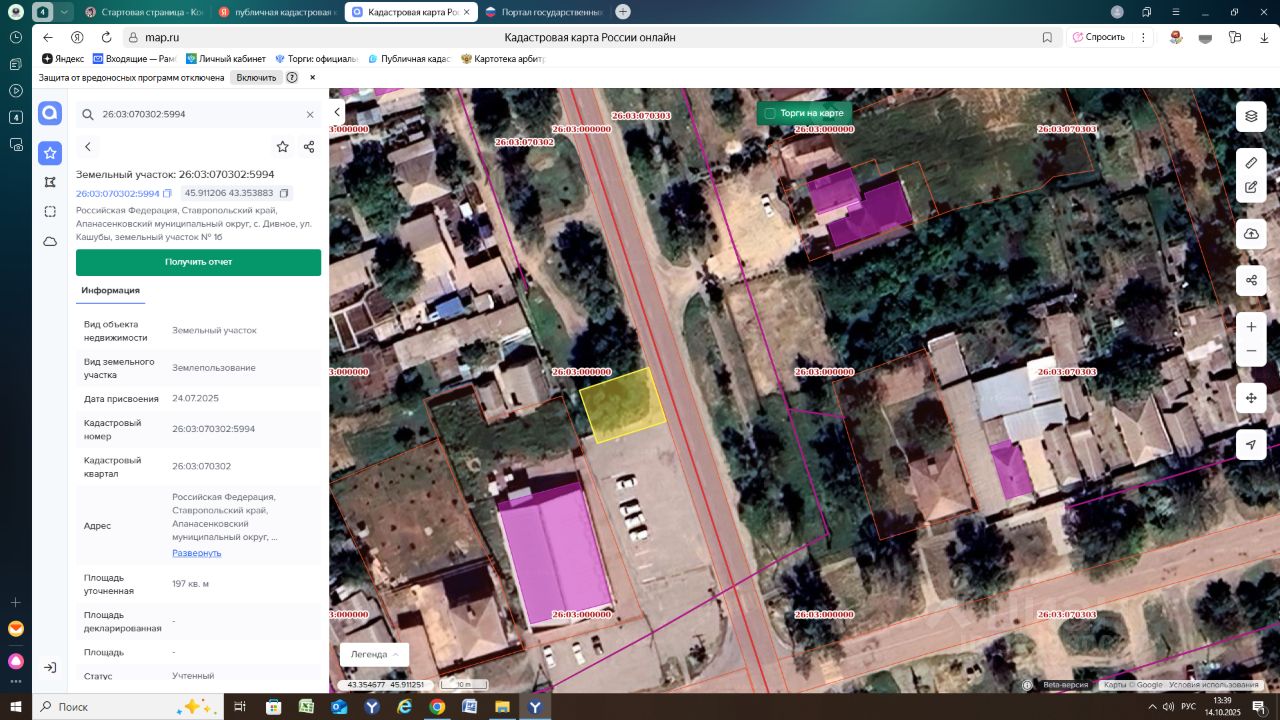The height and width of the screenshot is (720, 1280).
Task: Open the Торги bookmark
Action: [316, 59]
